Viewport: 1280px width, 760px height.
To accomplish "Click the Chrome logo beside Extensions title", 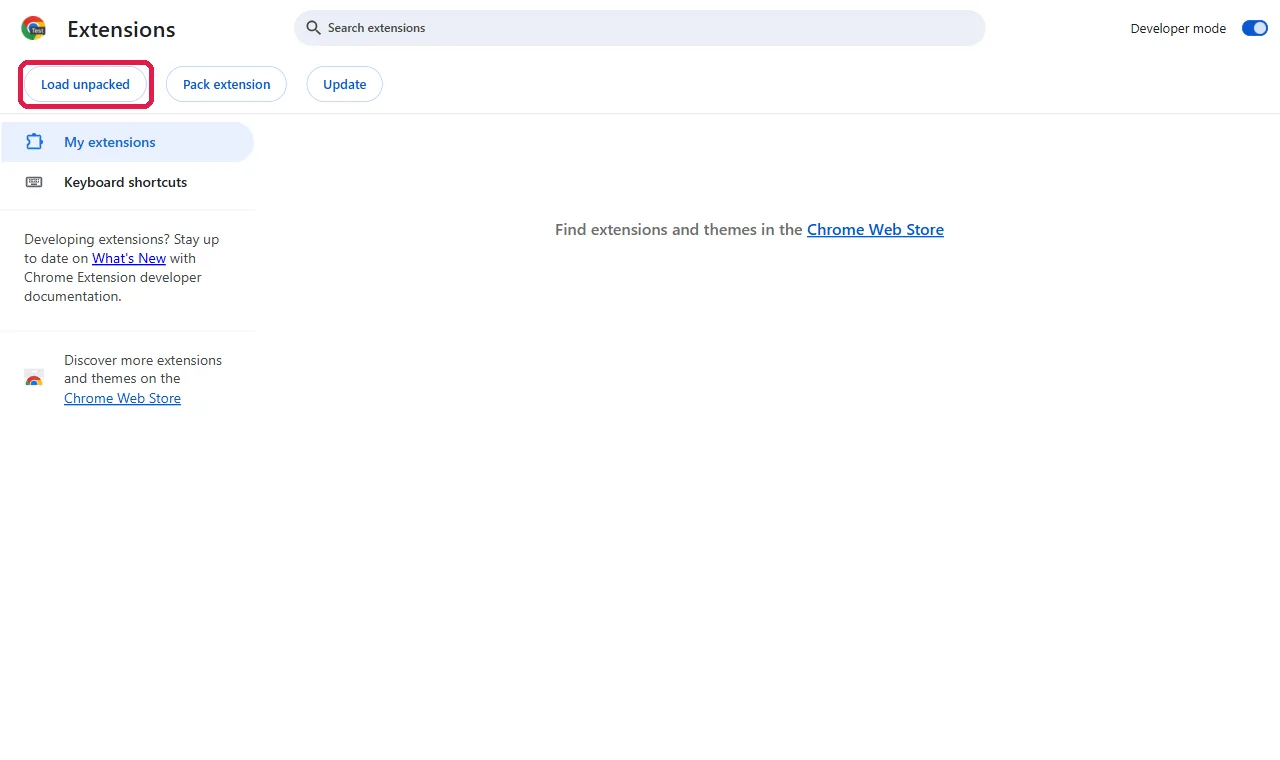I will [34, 29].
